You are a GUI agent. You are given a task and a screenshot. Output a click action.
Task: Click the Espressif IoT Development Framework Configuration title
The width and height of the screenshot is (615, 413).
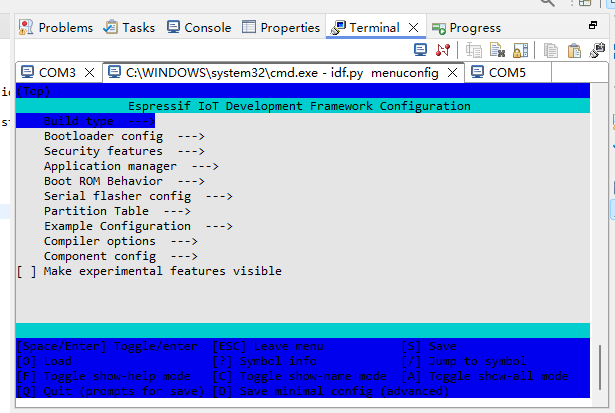299,106
